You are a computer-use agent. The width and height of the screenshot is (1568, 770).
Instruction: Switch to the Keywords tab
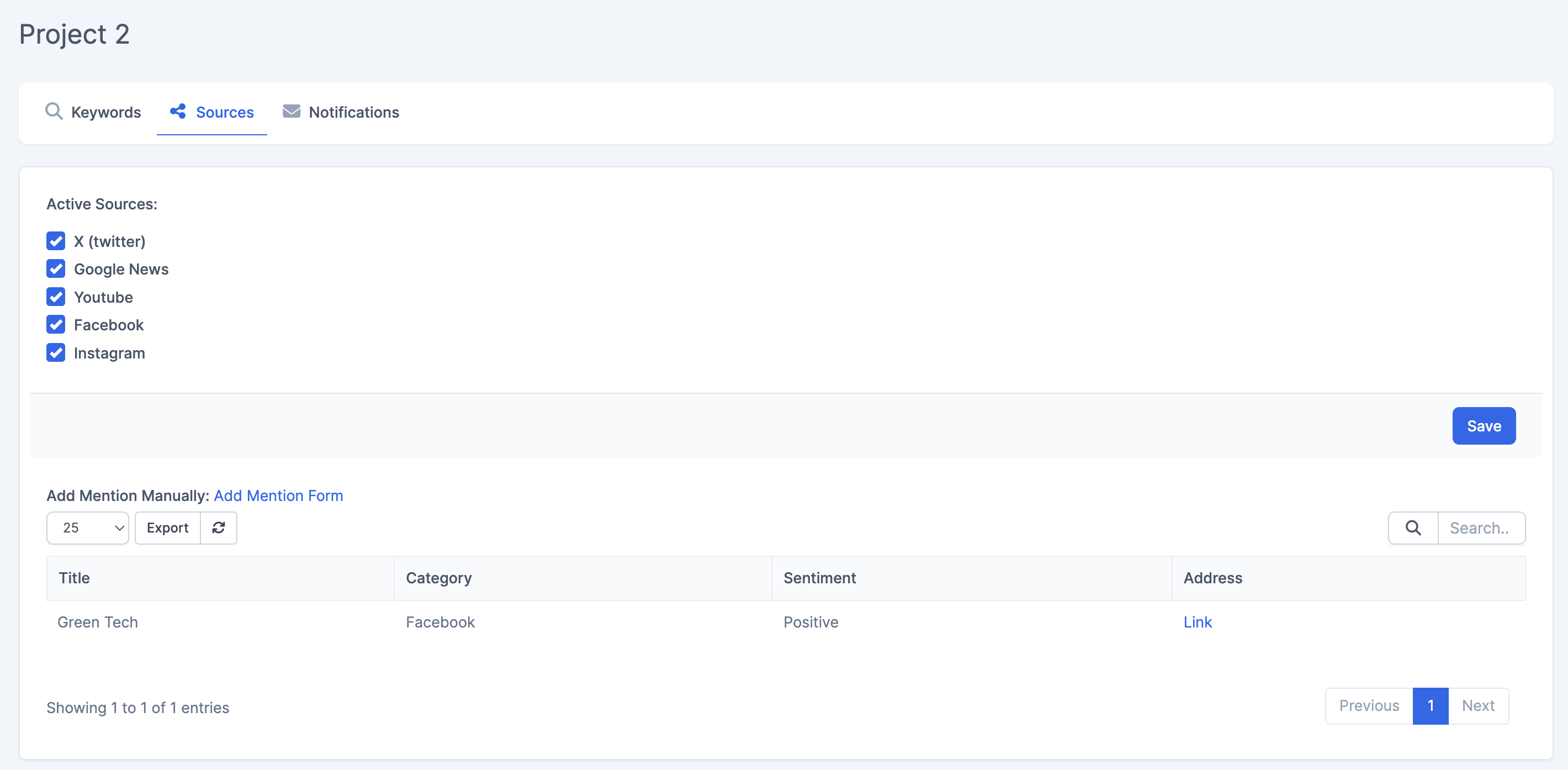[x=105, y=113]
